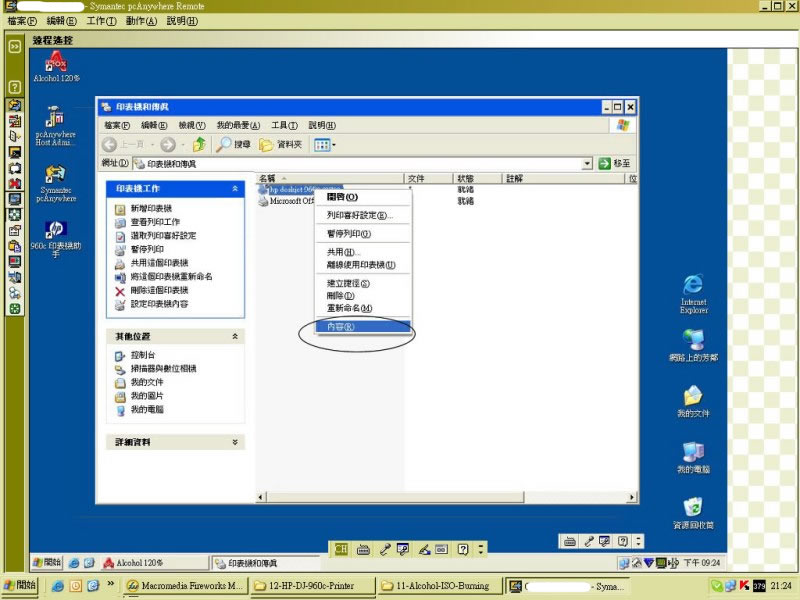Open Alcohol 120% desktop icon
This screenshot has height=600, width=800.
click(x=56, y=66)
